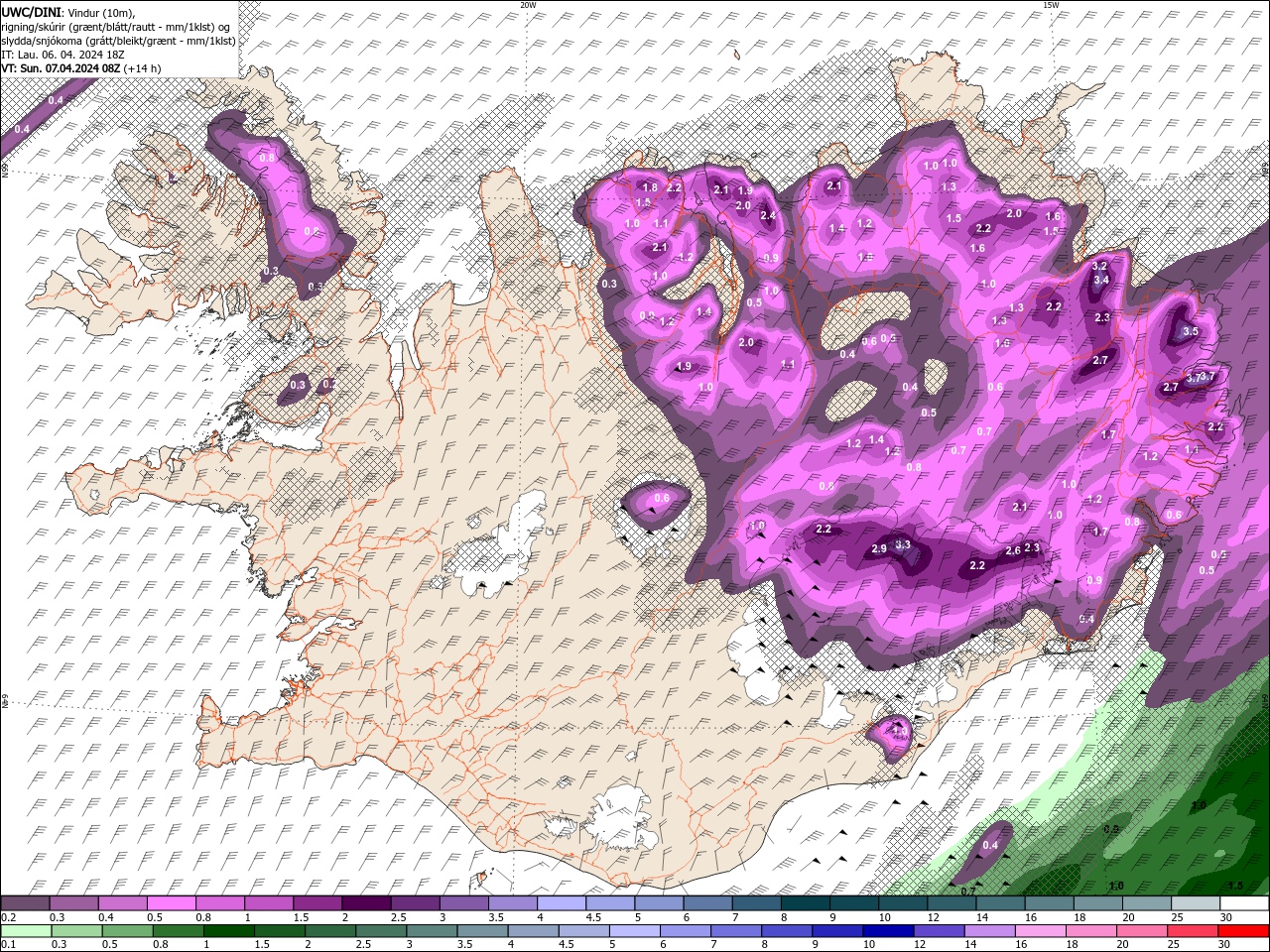Click the 2.6 snowfall value on map

(x=1013, y=551)
